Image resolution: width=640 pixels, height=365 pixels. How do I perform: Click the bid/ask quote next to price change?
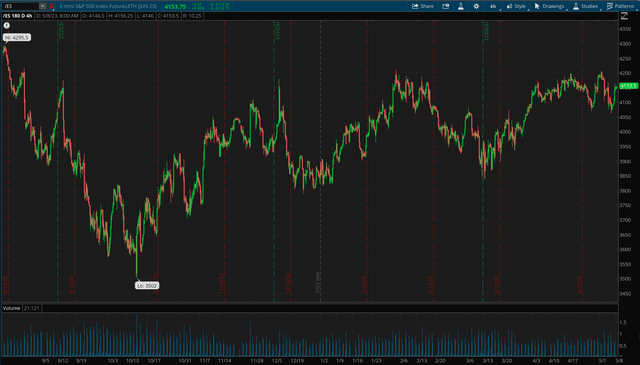(220, 6)
